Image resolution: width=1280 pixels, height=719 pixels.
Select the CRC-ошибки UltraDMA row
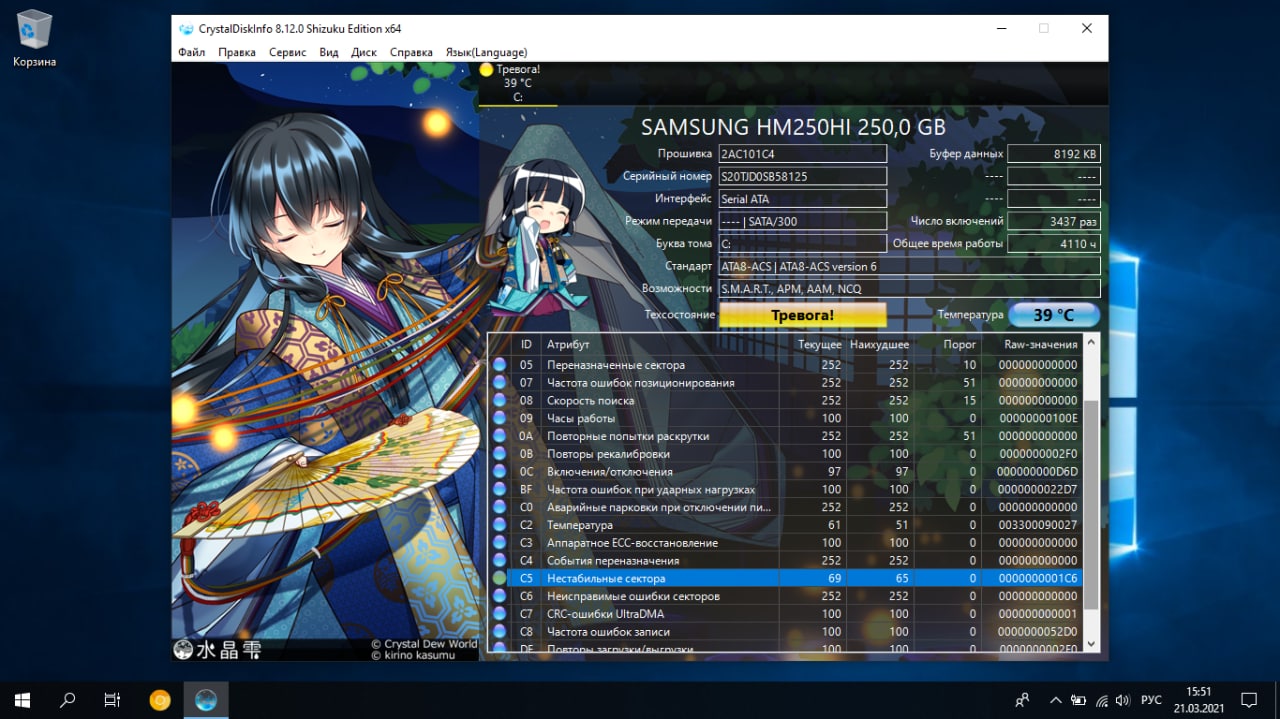pyautogui.click(x=785, y=614)
